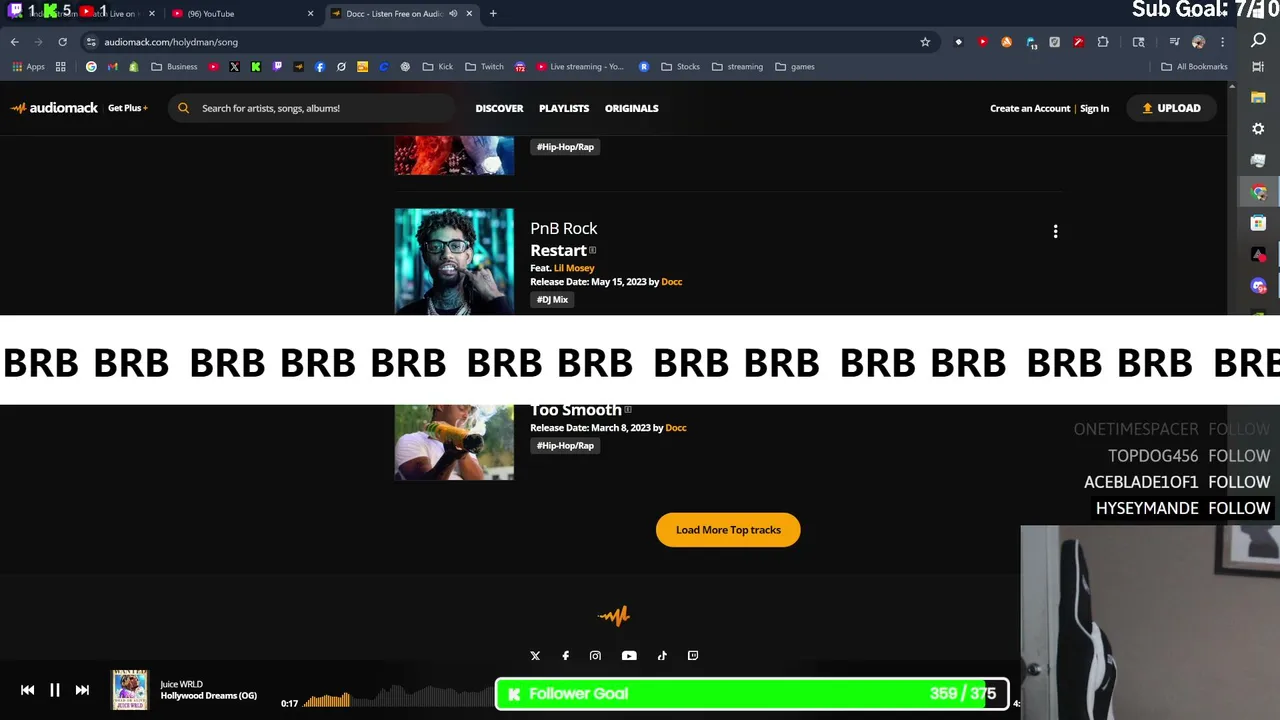Open the Gmail bookmark icon
This screenshot has height=720, width=1280.
pos(112,67)
